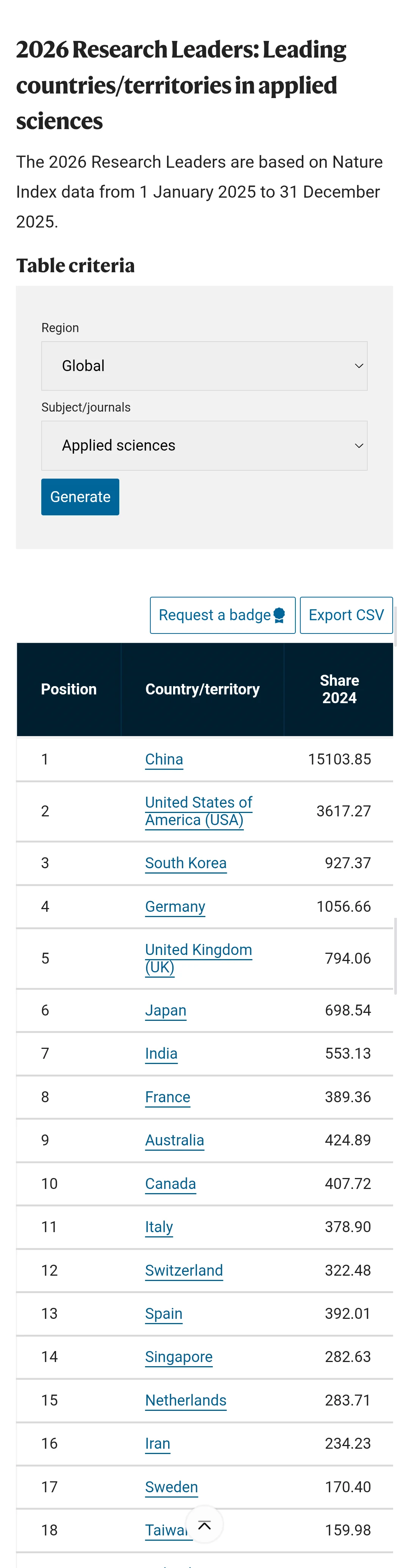Click the scroll-to-top arrow icon

click(204, 1524)
